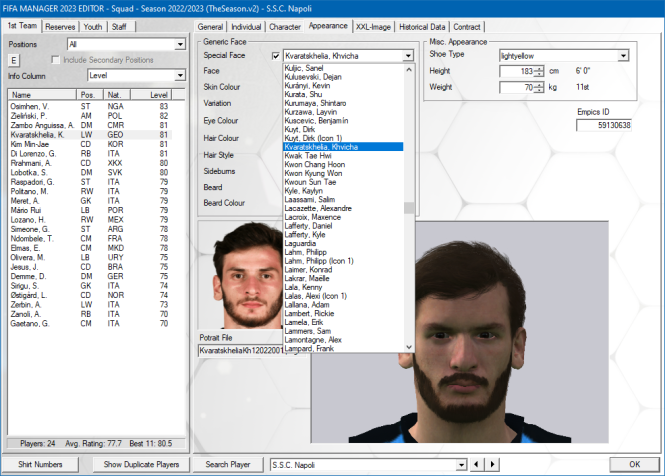Confirm with the OK button
Screen dimensions: 665x476
click(x=634, y=465)
